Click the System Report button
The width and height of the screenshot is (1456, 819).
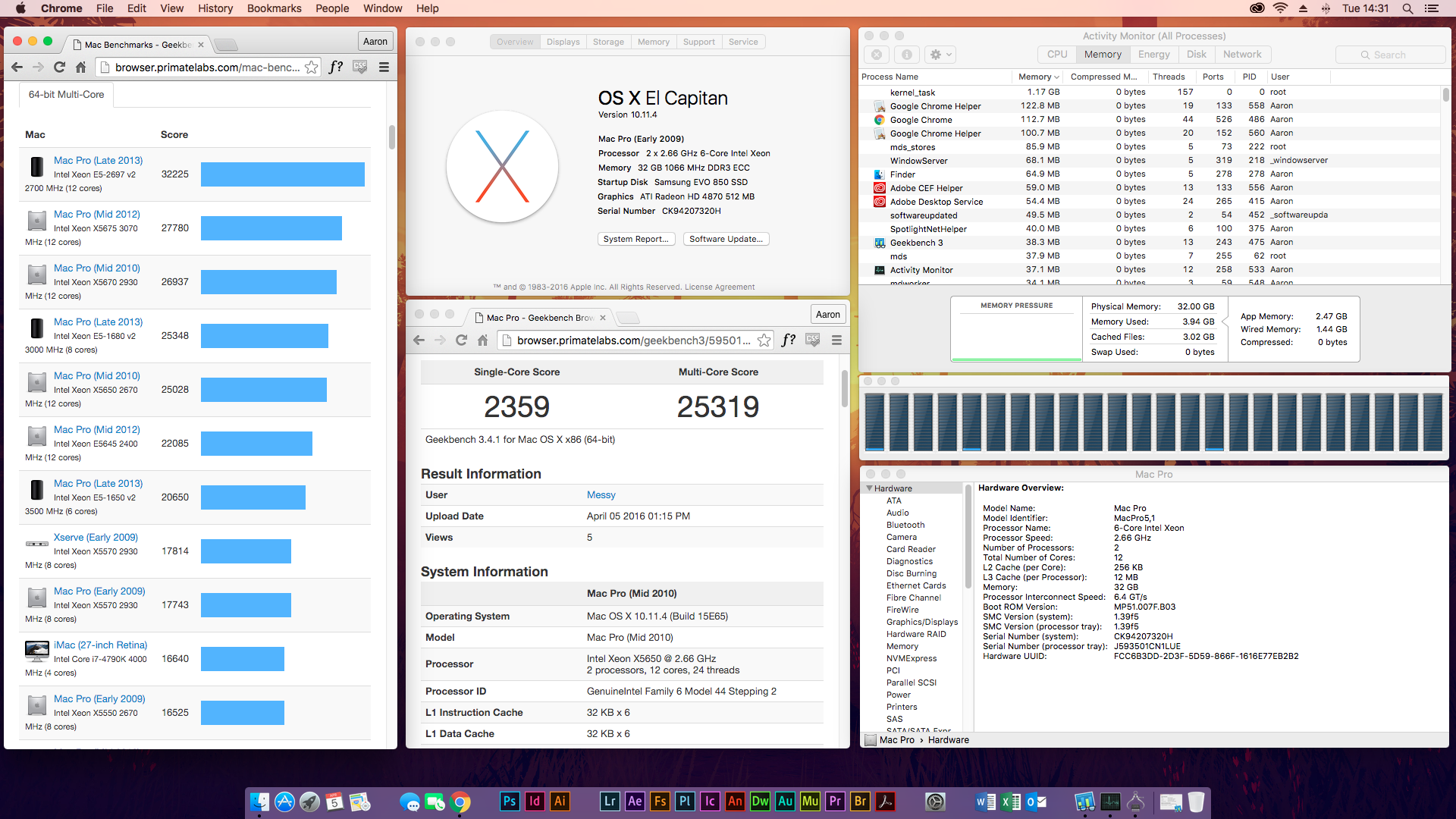click(635, 239)
